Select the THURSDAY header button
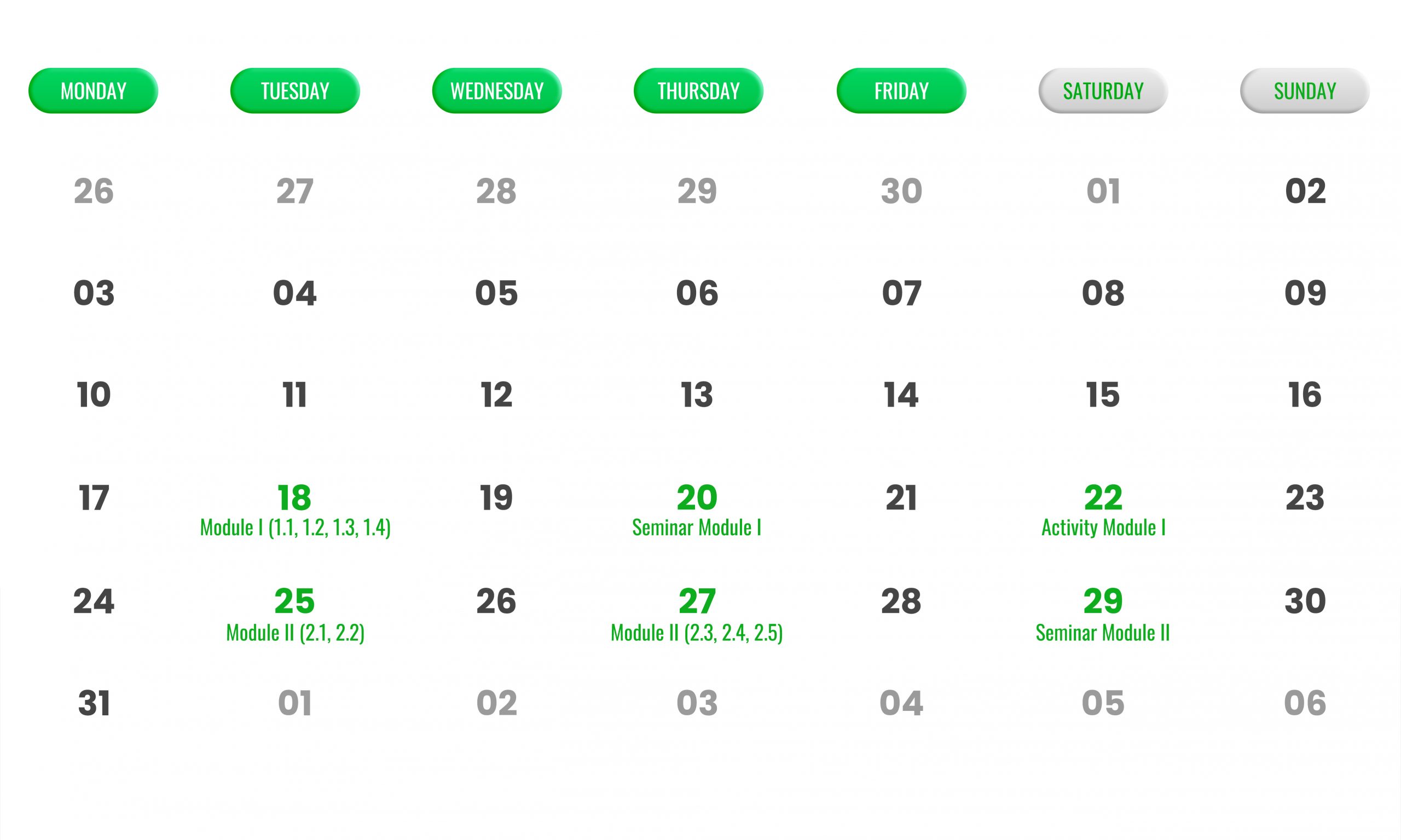1401x840 pixels. [x=698, y=90]
